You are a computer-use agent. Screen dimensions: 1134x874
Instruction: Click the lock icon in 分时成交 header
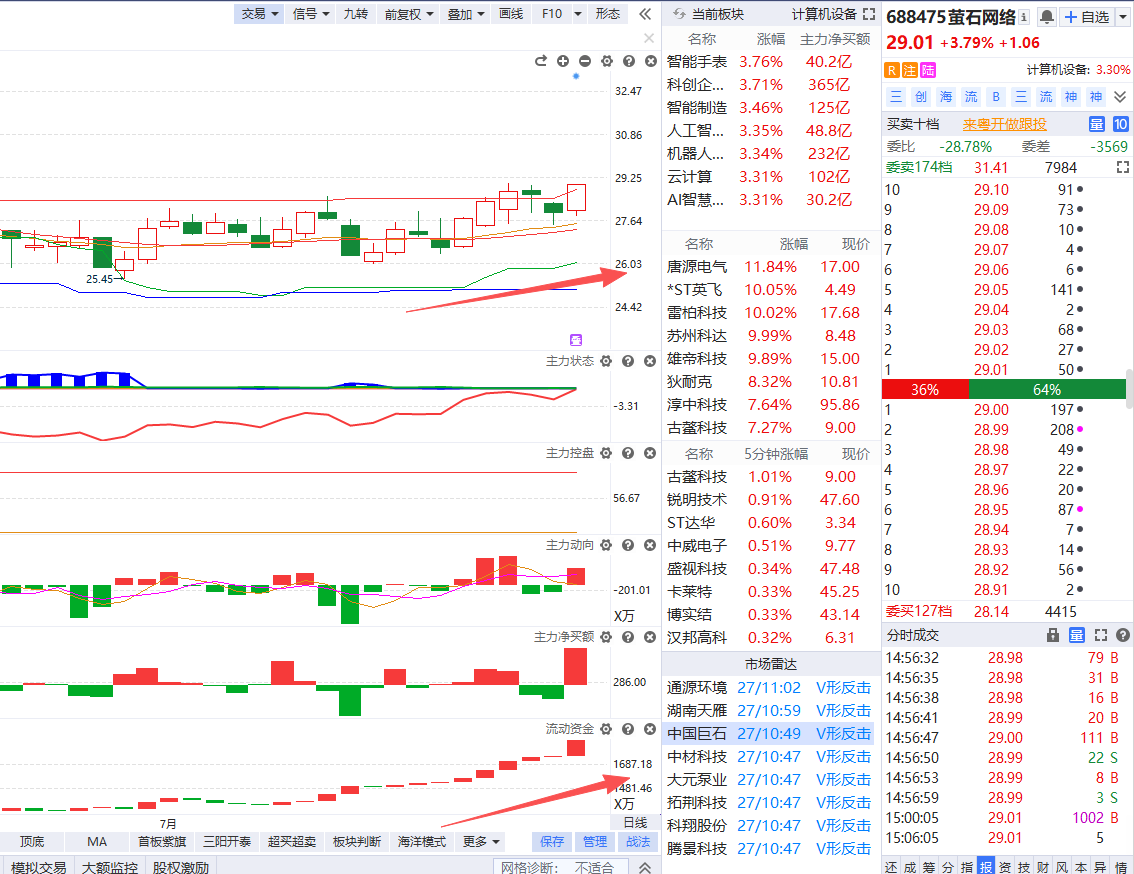(1053, 635)
